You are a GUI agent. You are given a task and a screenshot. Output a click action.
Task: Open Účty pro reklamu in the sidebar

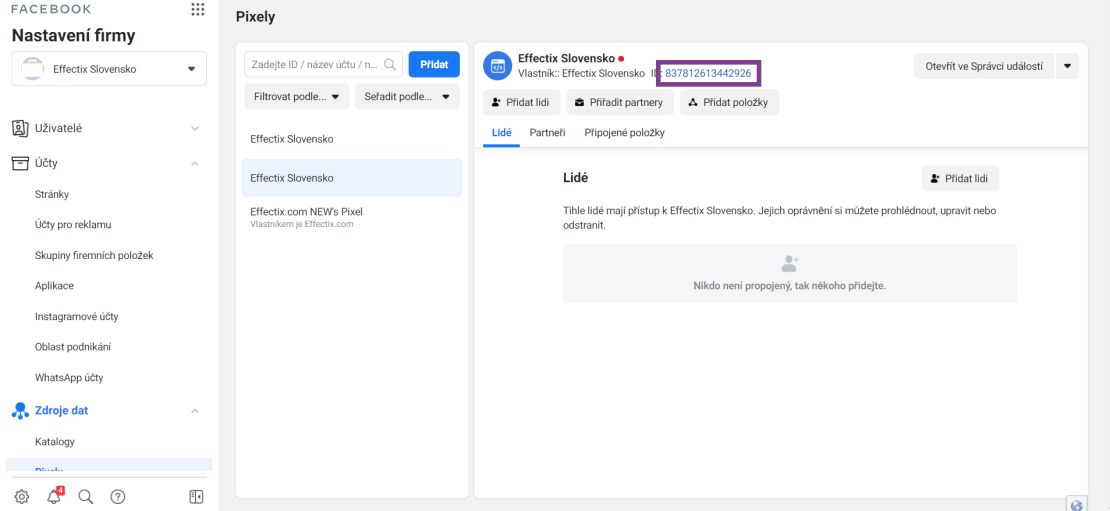point(73,224)
